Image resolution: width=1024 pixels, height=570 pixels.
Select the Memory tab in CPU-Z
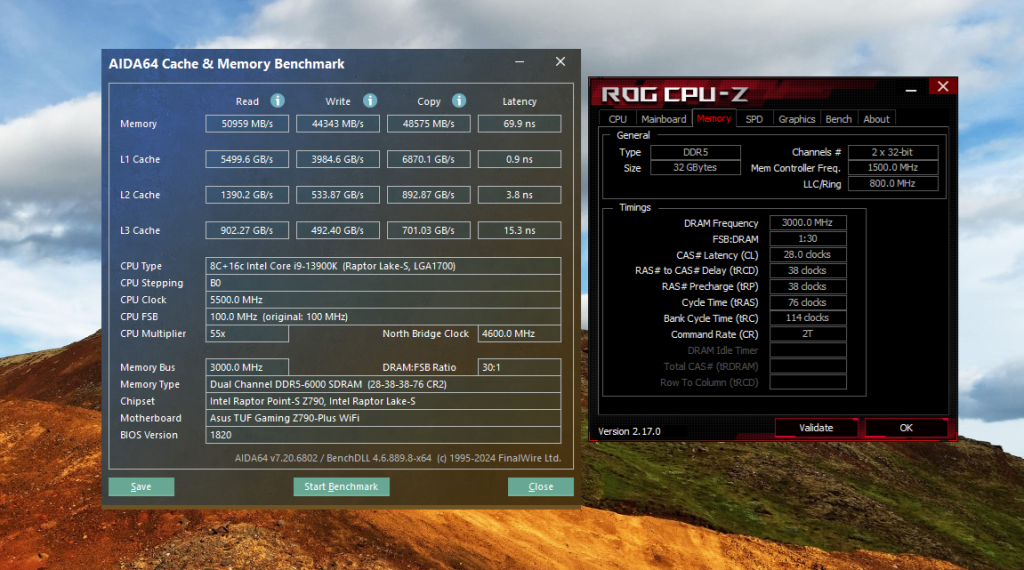(x=714, y=119)
